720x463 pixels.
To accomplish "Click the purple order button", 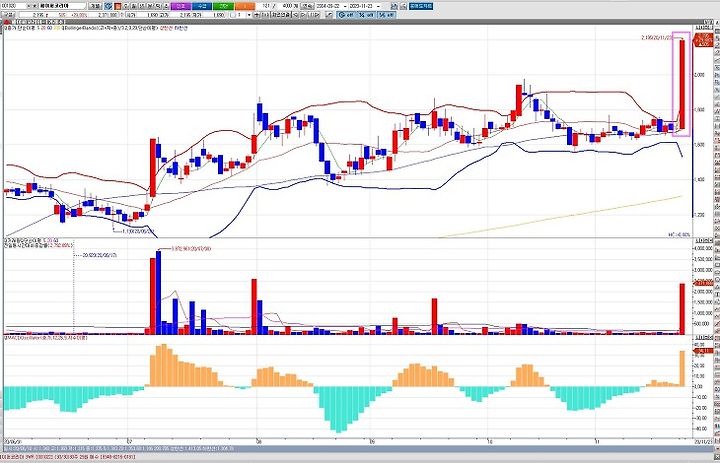I will point(181,6).
